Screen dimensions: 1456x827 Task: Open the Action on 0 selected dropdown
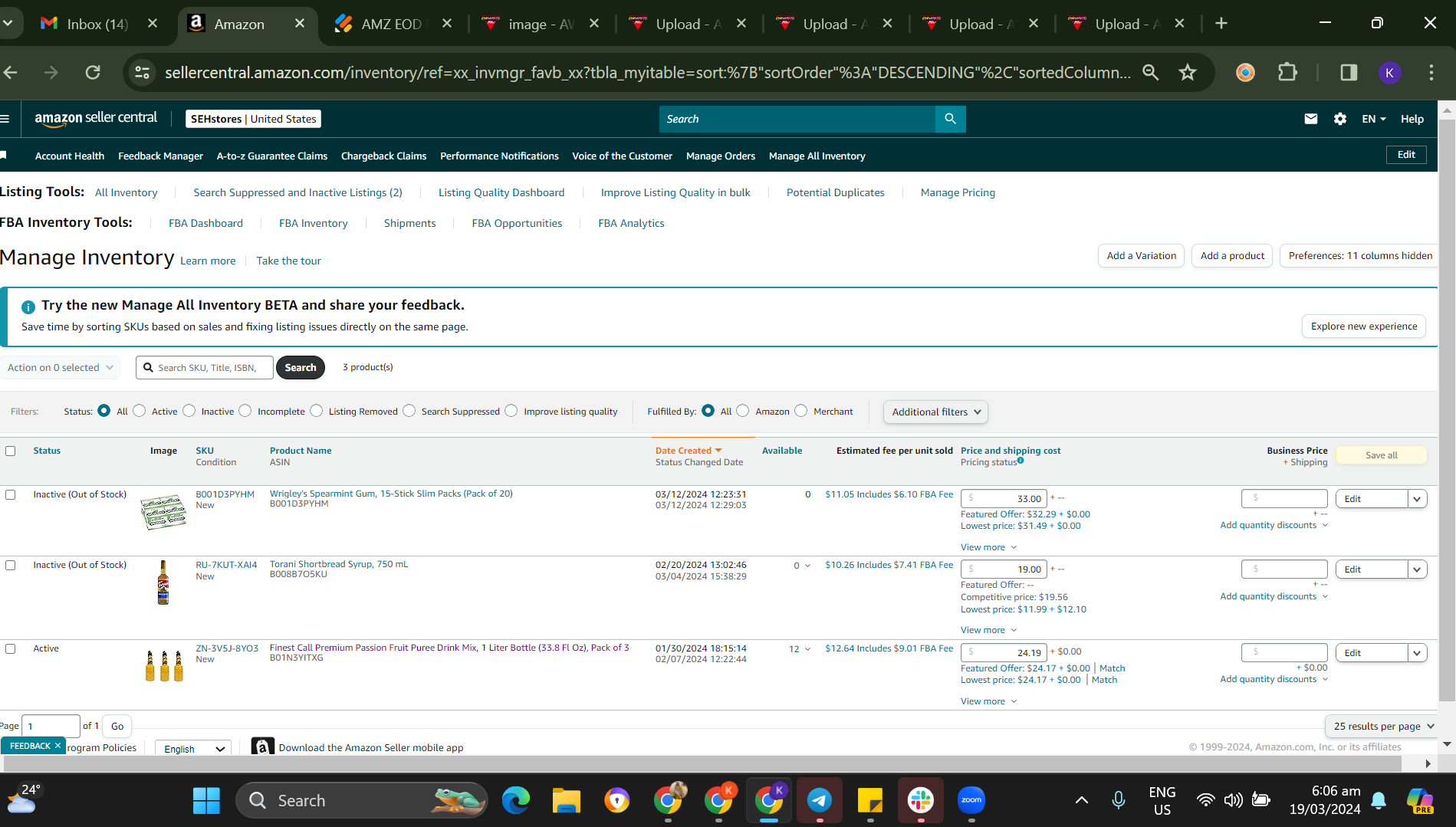60,367
